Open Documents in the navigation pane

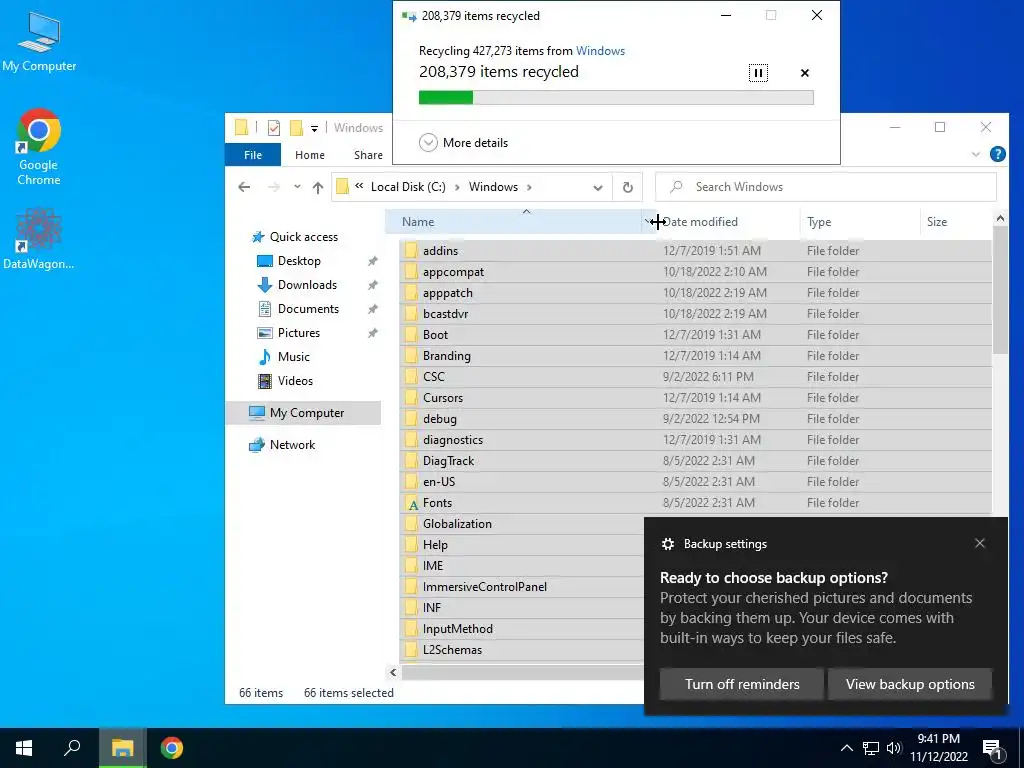click(308, 309)
